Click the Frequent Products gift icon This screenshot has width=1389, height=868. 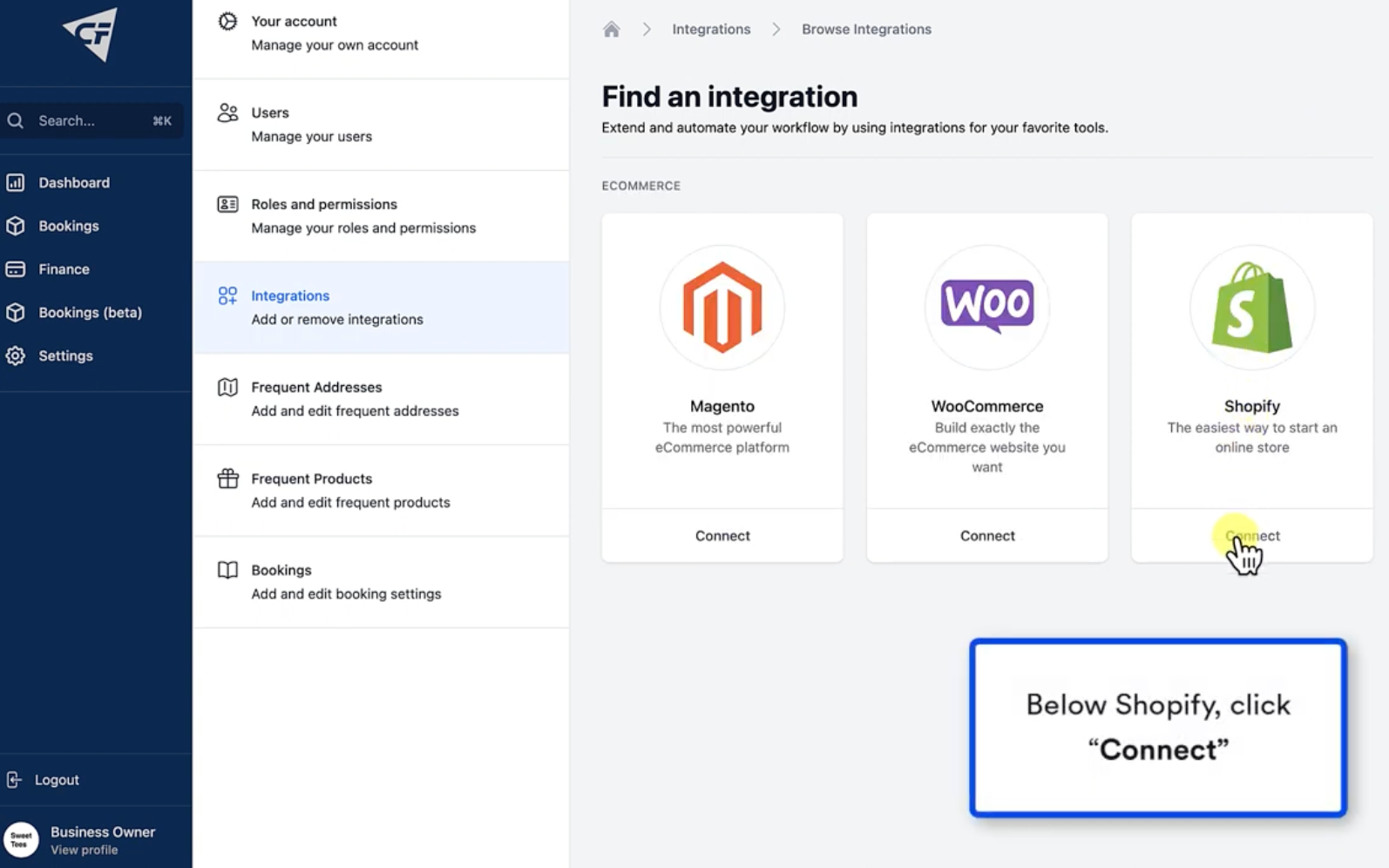[227, 478]
